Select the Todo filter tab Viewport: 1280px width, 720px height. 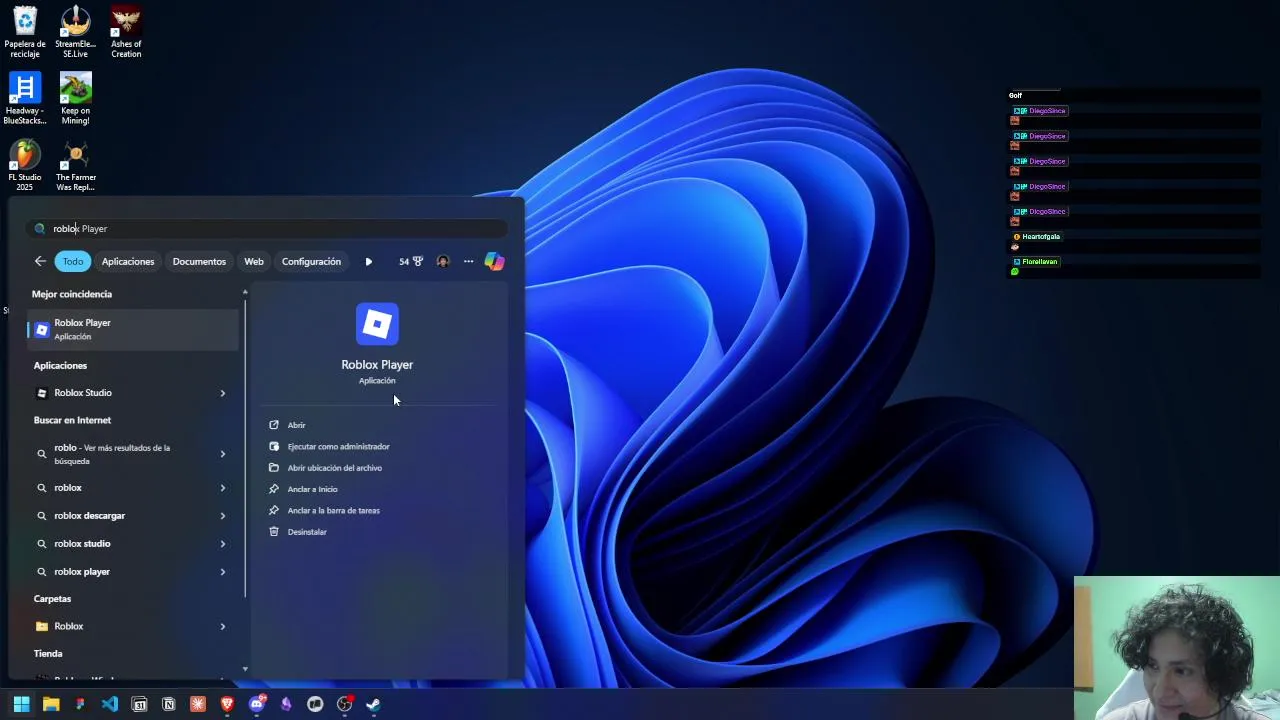[73, 261]
